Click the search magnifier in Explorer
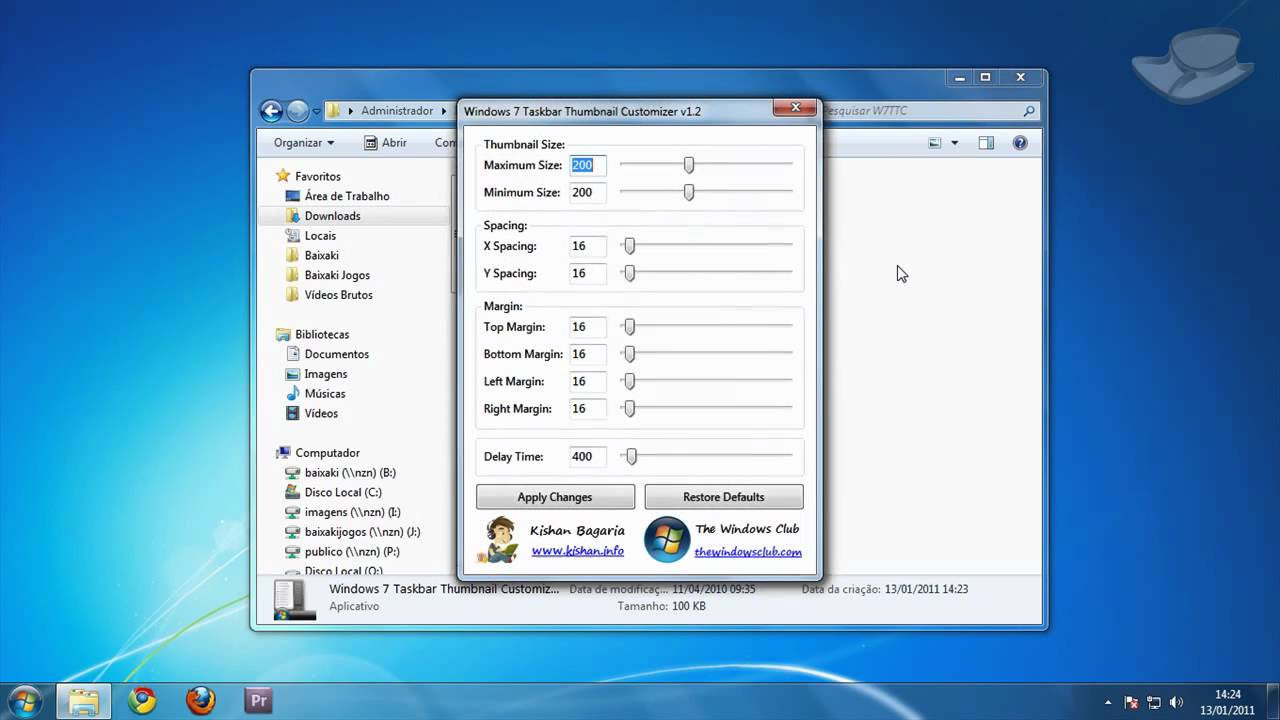This screenshot has height=720, width=1280. [1029, 111]
